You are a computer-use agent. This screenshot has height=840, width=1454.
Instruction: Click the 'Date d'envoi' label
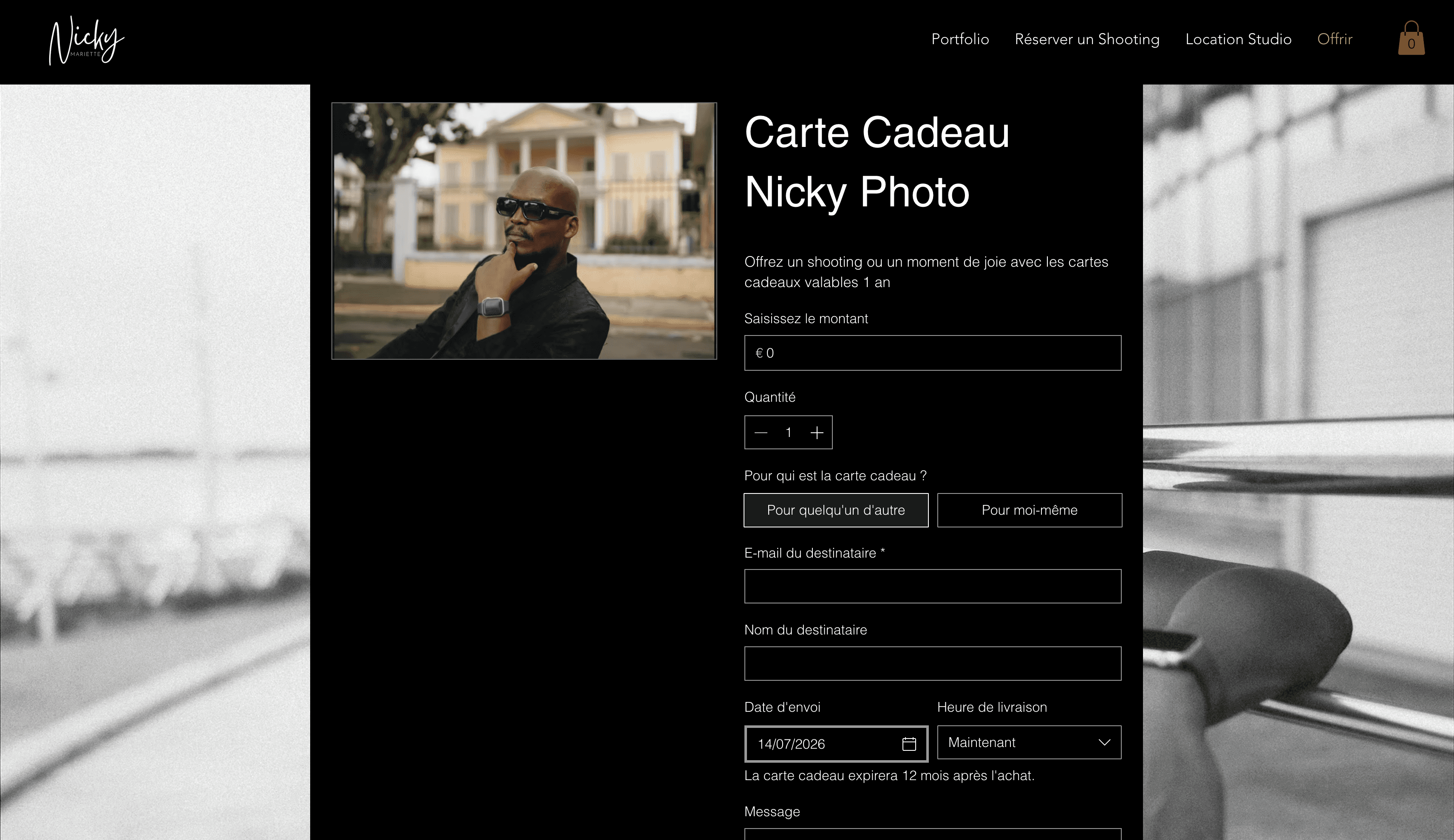coord(782,708)
